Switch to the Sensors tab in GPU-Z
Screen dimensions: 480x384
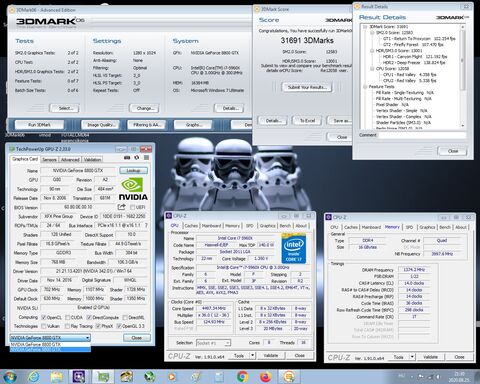pyautogui.click(x=49, y=160)
